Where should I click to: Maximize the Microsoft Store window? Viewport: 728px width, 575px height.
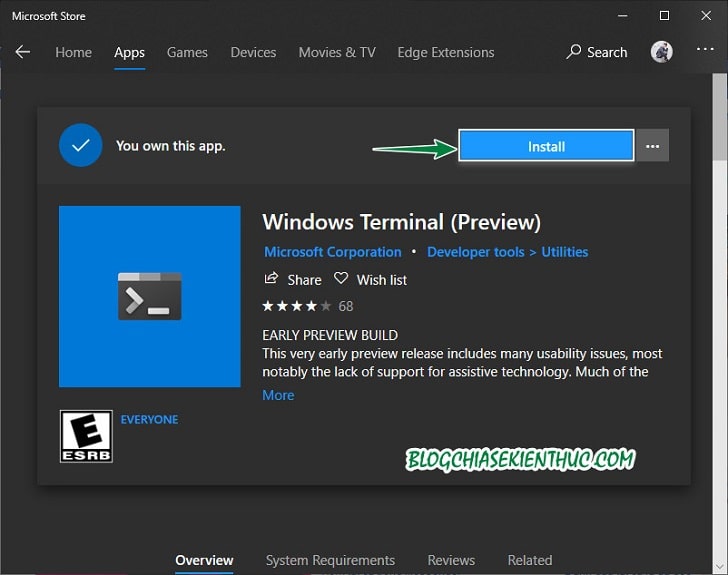coord(664,16)
